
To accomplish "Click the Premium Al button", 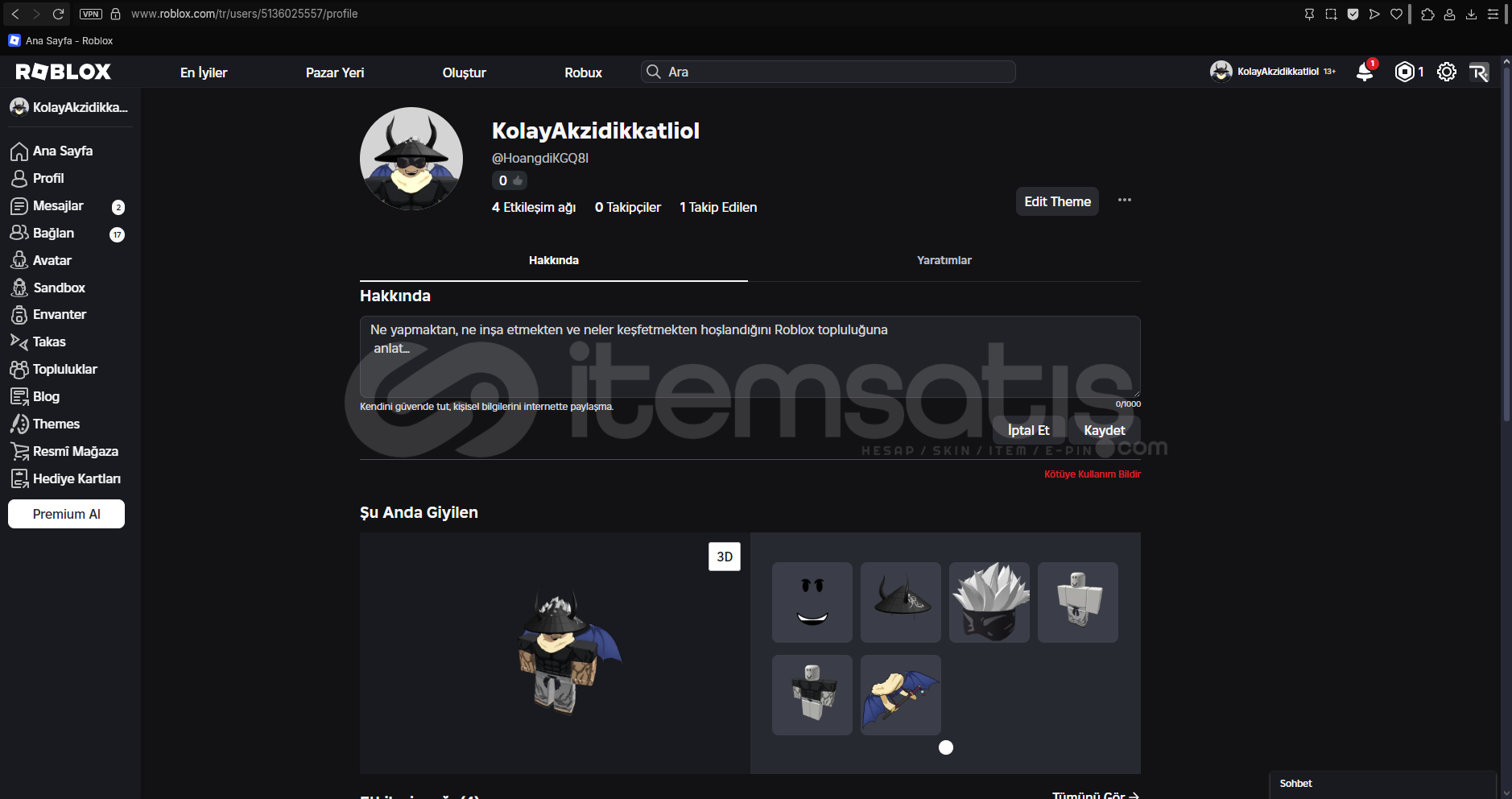I will (66, 514).
